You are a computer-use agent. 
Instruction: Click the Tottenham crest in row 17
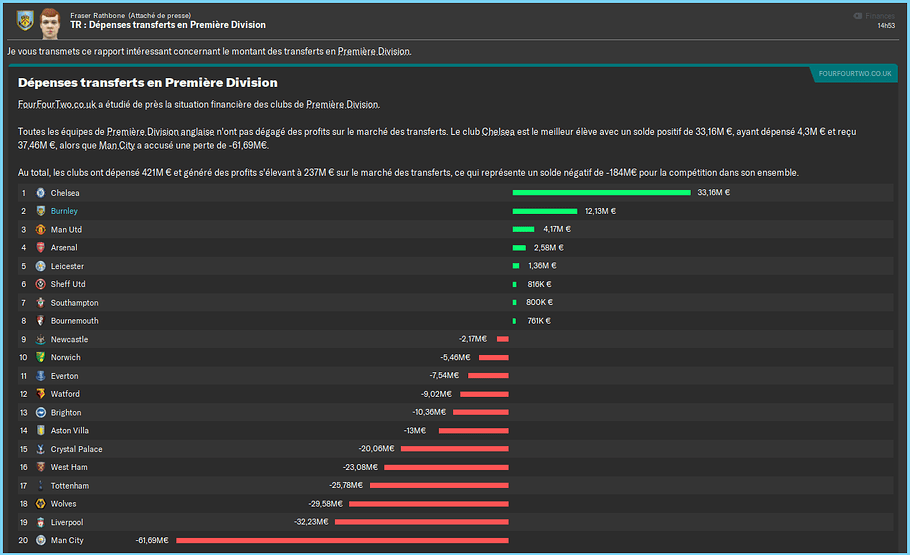pos(40,485)
